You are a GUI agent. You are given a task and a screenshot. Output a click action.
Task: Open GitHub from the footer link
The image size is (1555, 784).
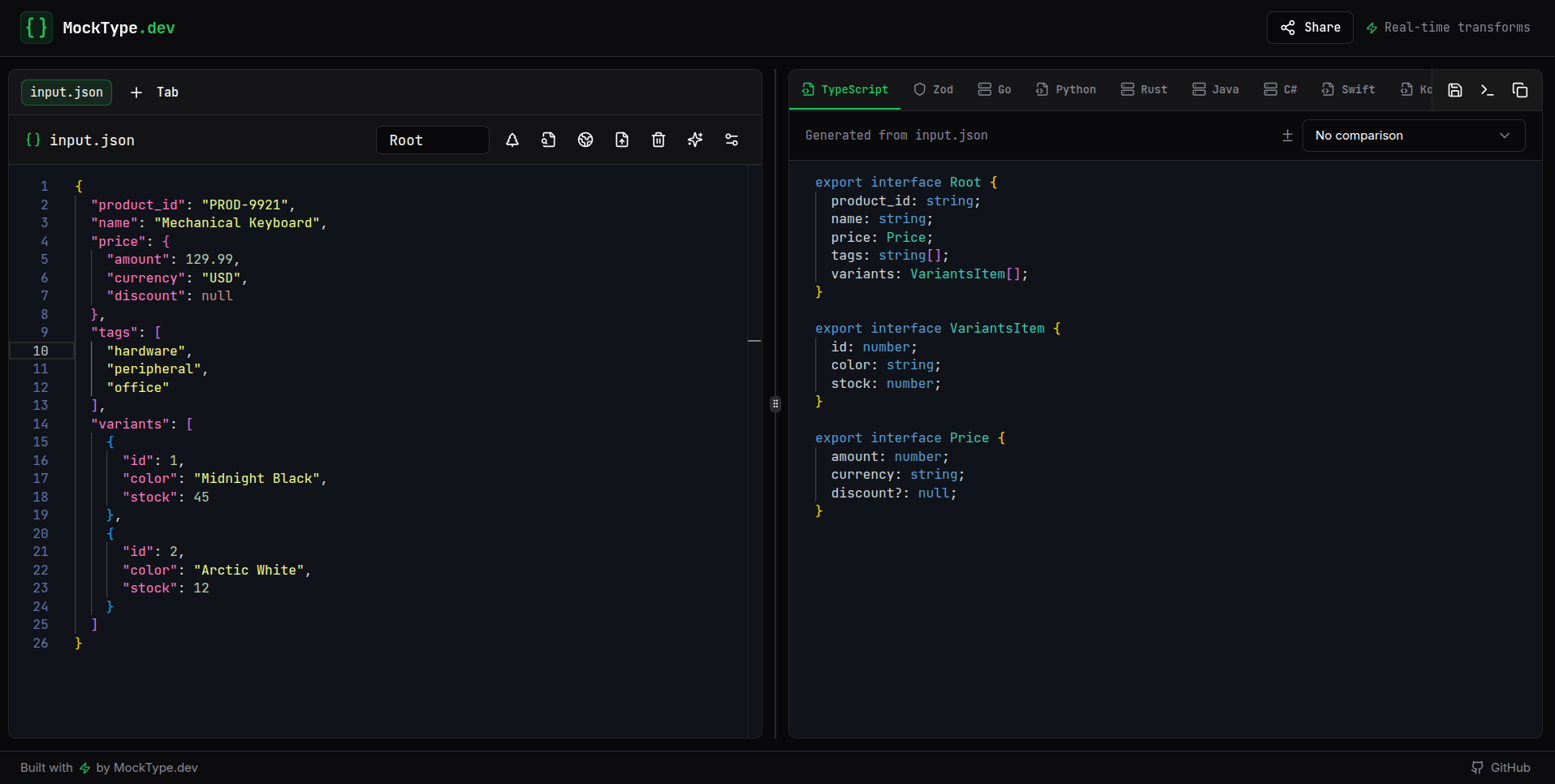point(1502,767)
